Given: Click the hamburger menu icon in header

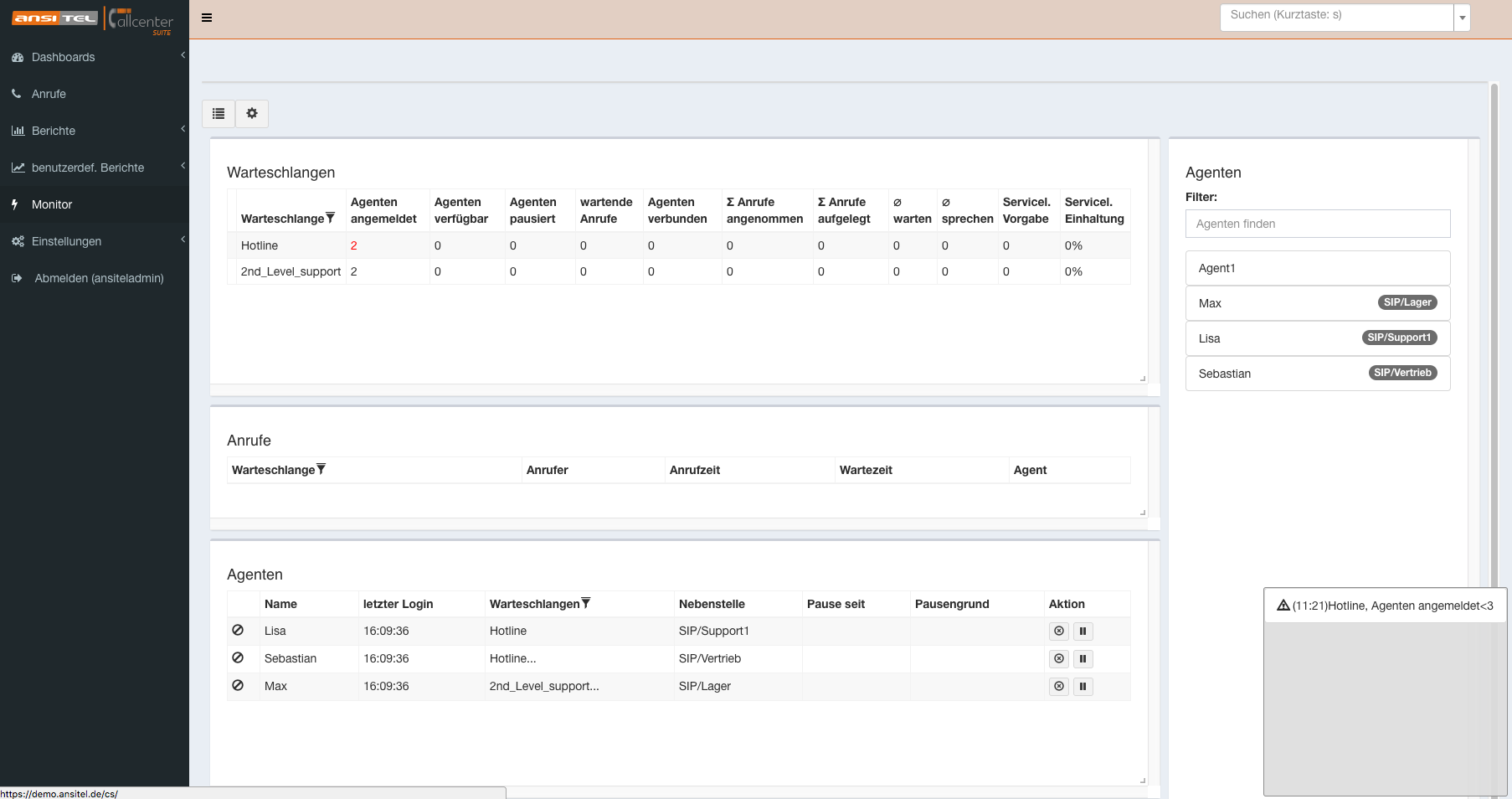Looking at the screenshot, I should (x=207, y=18).
